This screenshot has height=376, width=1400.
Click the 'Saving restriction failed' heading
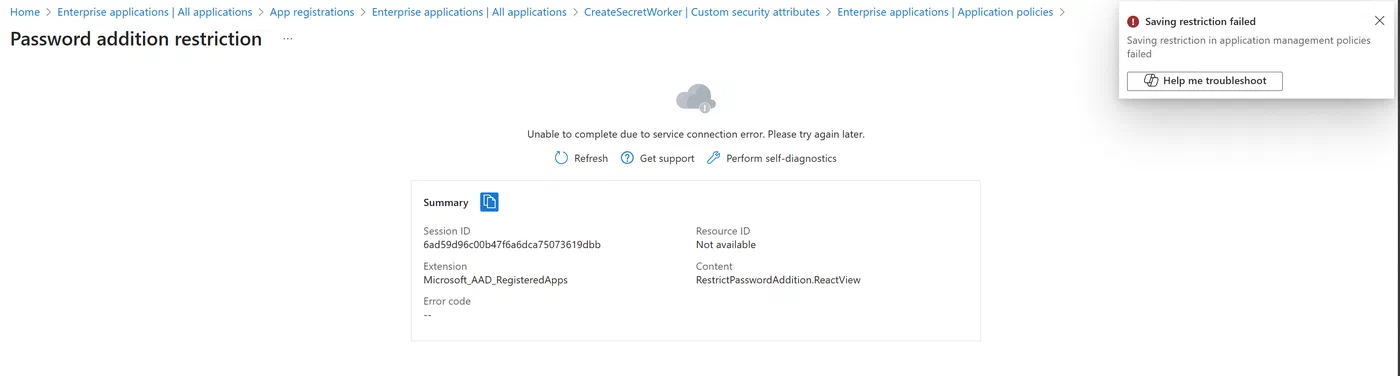tap(1200, 21)
